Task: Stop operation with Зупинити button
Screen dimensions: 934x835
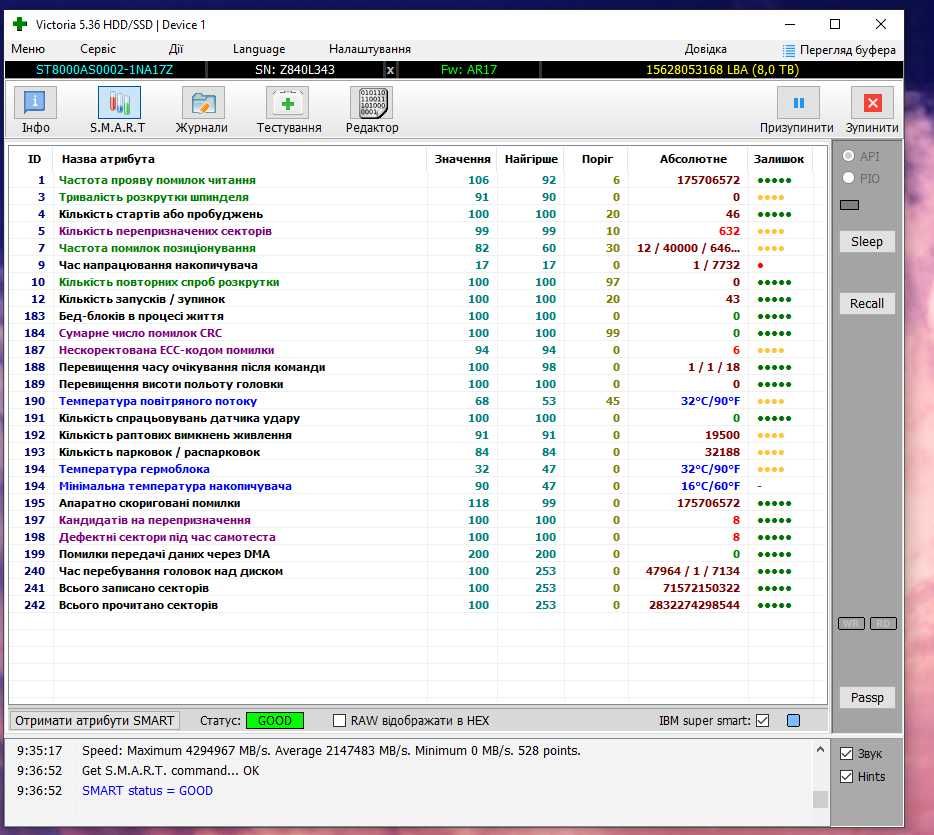Action: pos(872,110)
